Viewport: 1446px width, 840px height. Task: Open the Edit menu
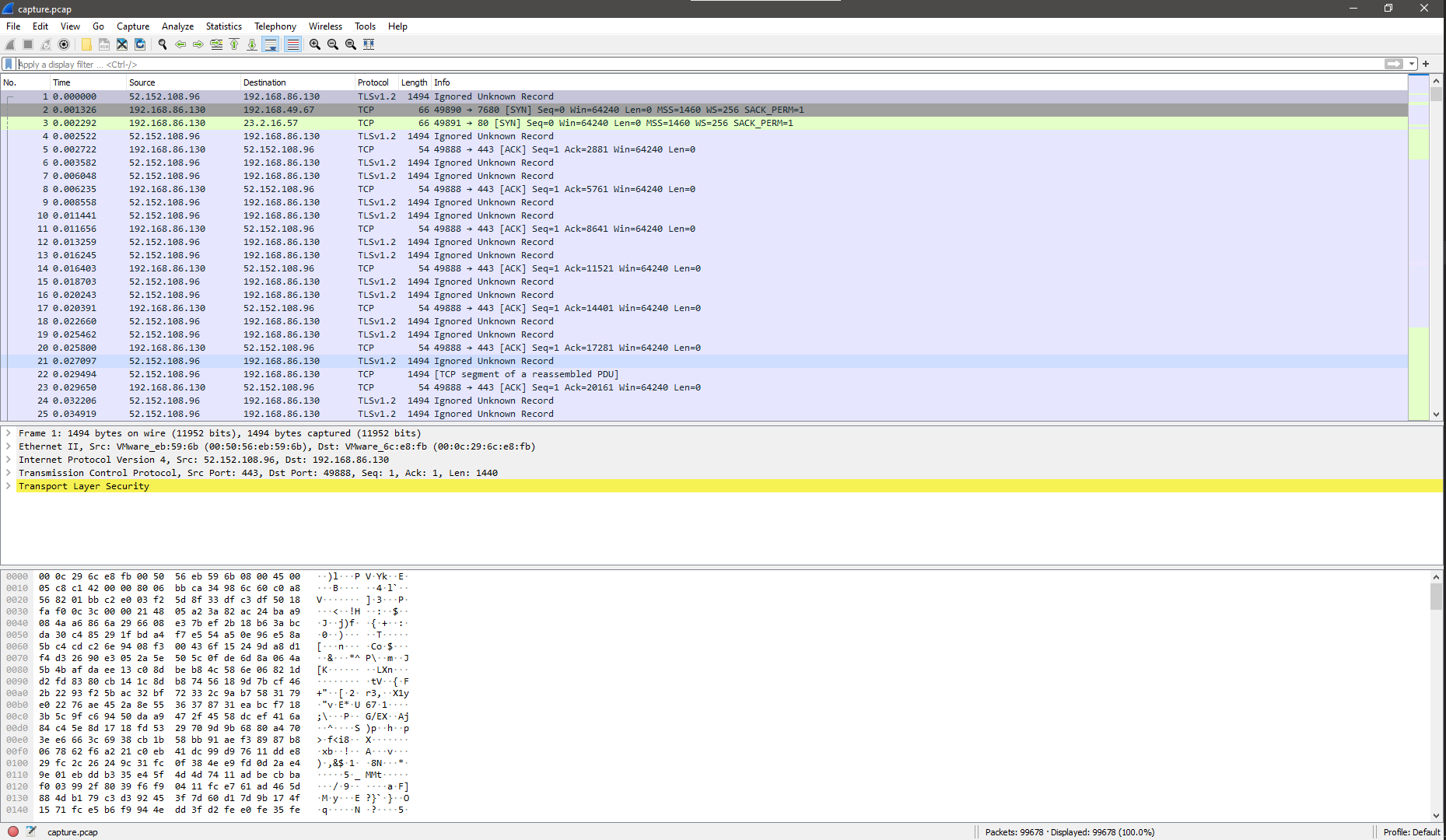click(40, 26)
